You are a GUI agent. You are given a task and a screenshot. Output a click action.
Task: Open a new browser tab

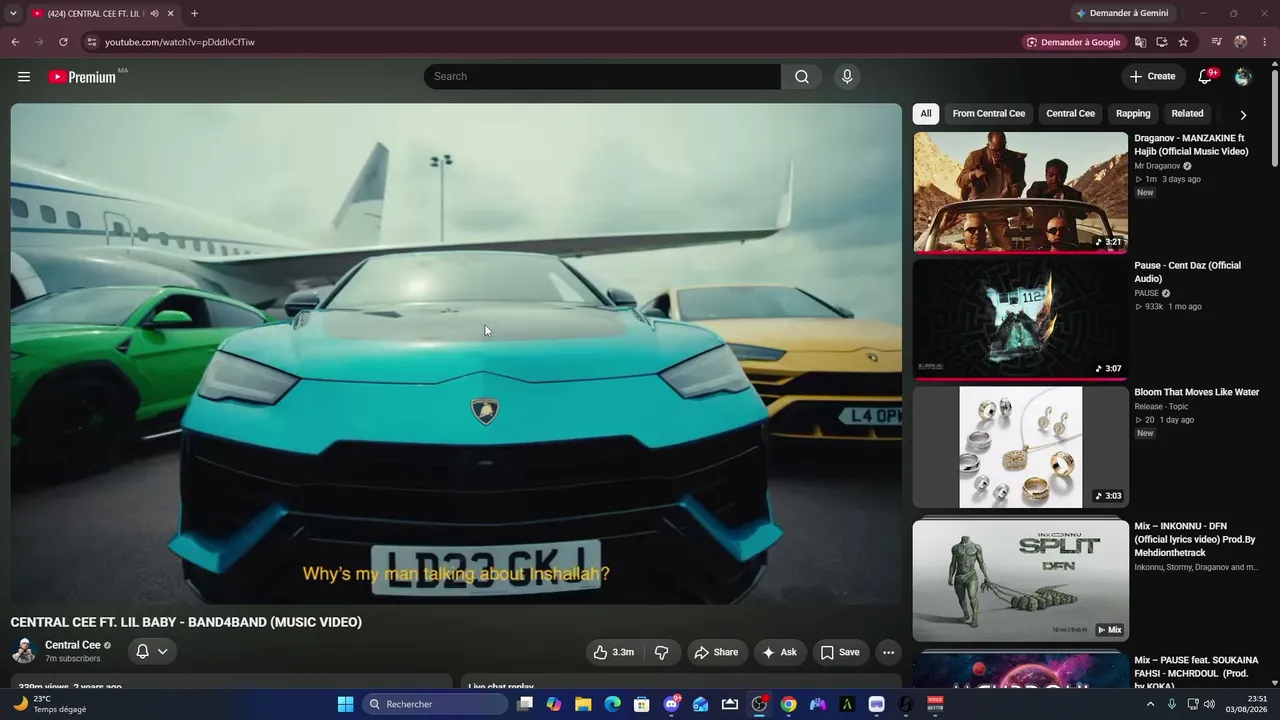194,14
